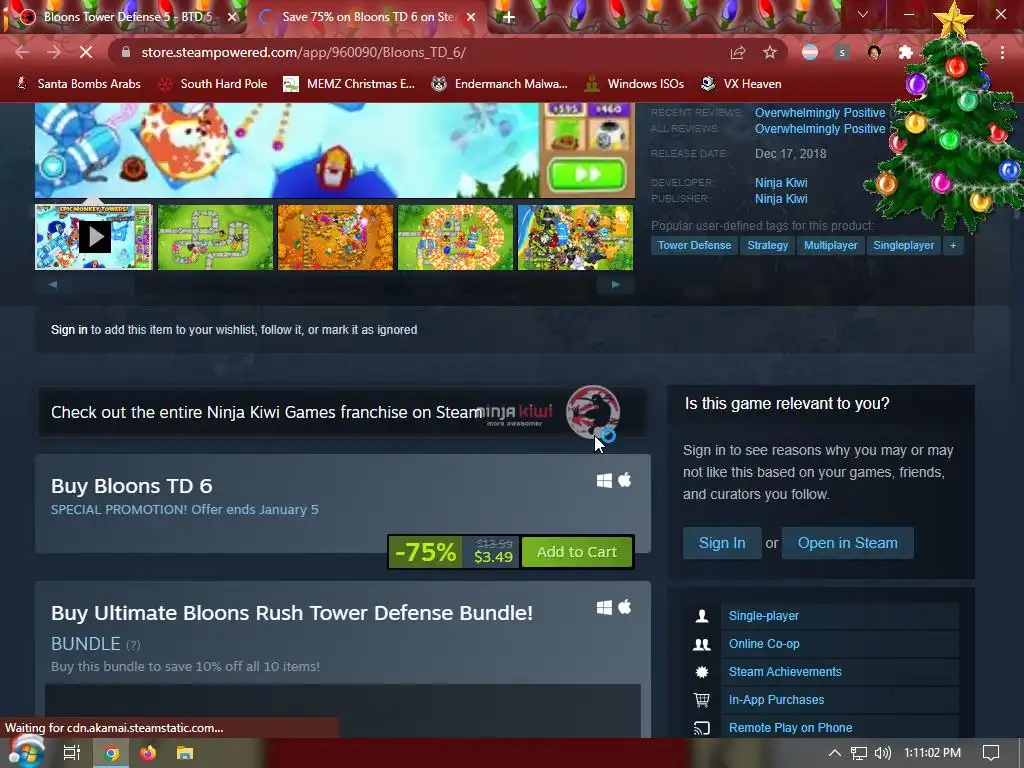Open publisher Ninja Kiwi link
1024x768 pixels.
(781, 199)
